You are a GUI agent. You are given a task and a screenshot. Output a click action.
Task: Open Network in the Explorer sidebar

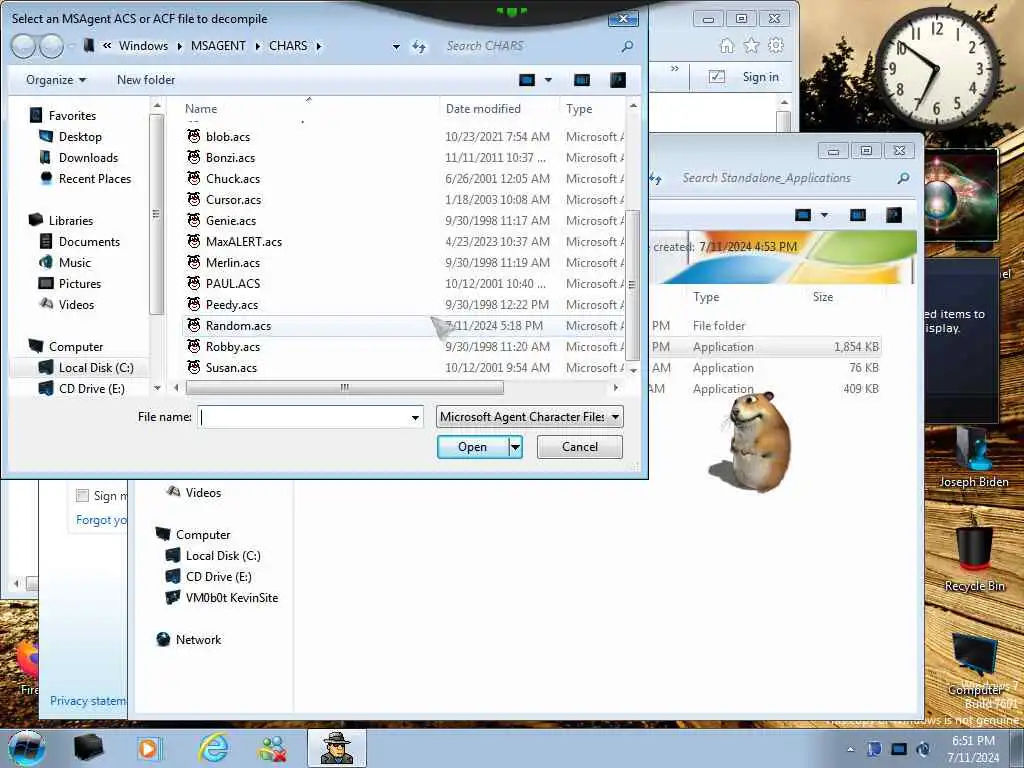click(198, 640)
